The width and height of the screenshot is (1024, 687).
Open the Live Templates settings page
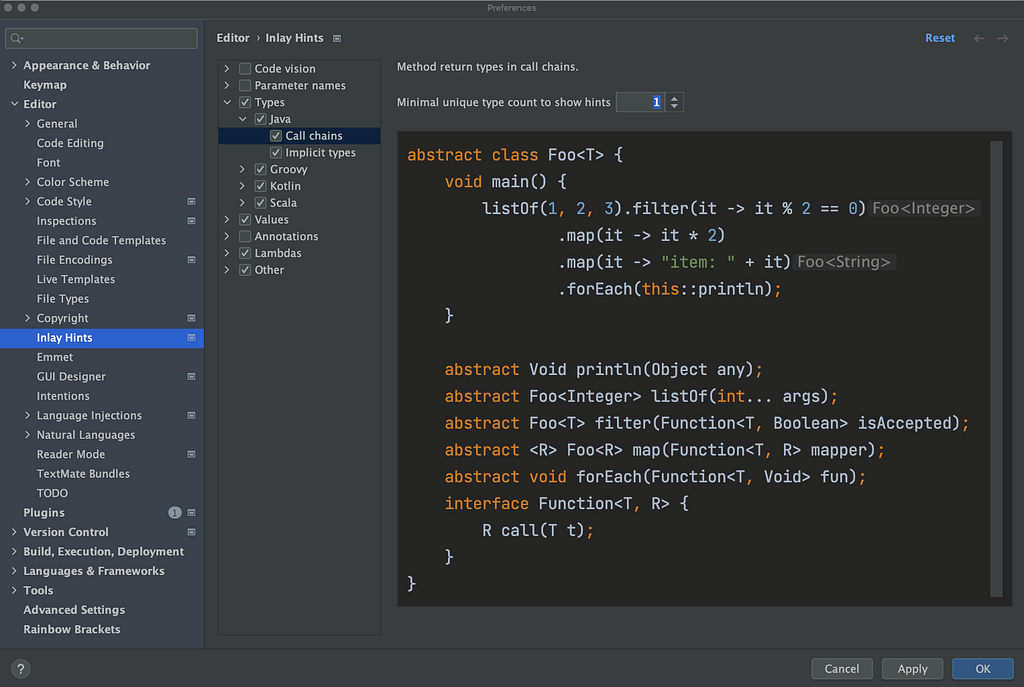(x=76, y=280)
